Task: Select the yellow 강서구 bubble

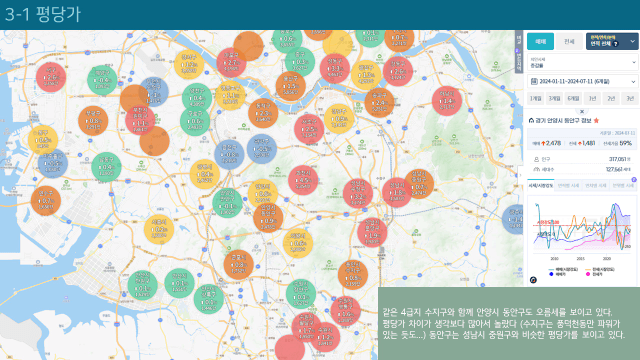Action: [189, 64]
